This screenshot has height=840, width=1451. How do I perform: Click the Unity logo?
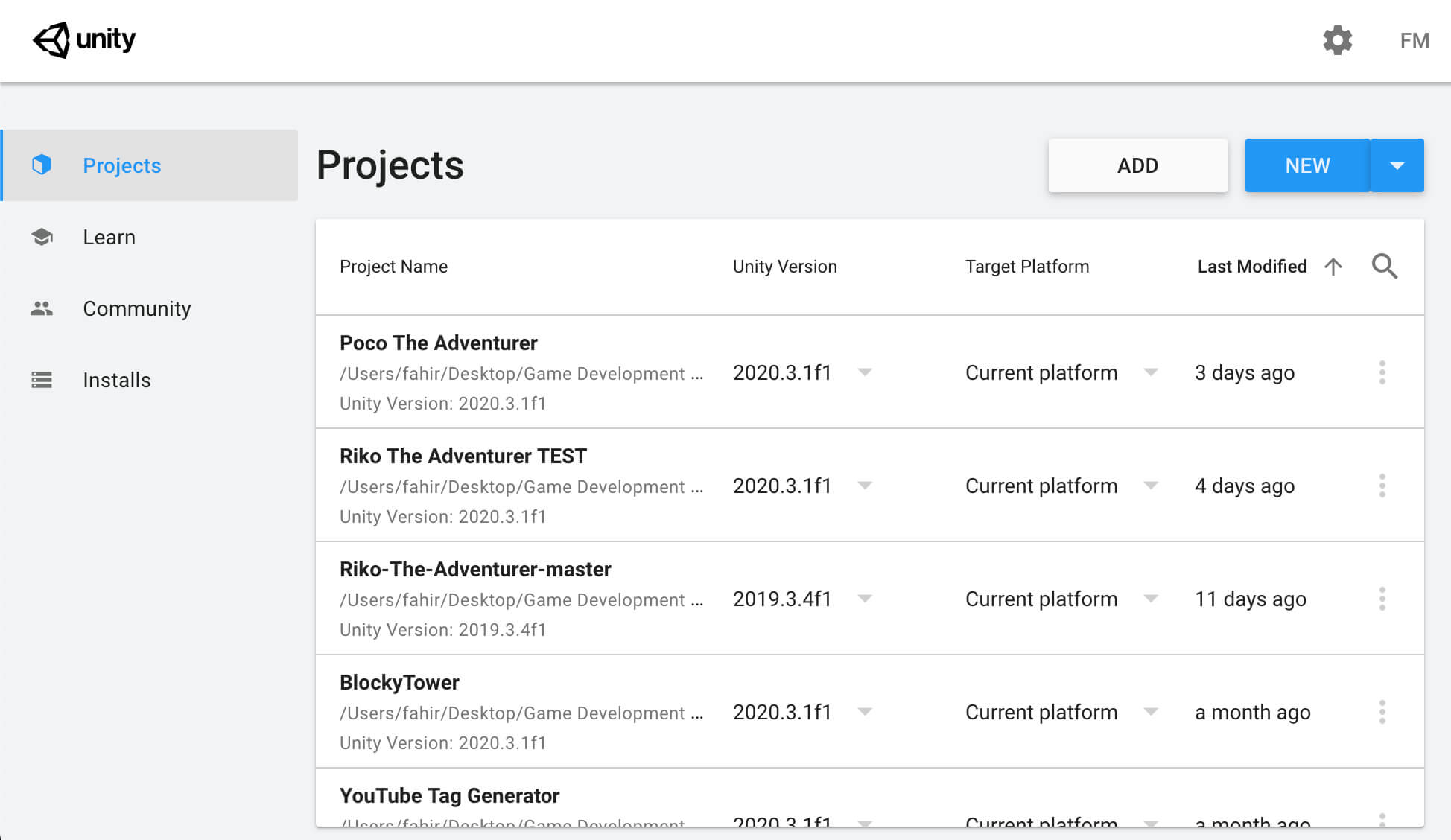[x=84, y=39]
